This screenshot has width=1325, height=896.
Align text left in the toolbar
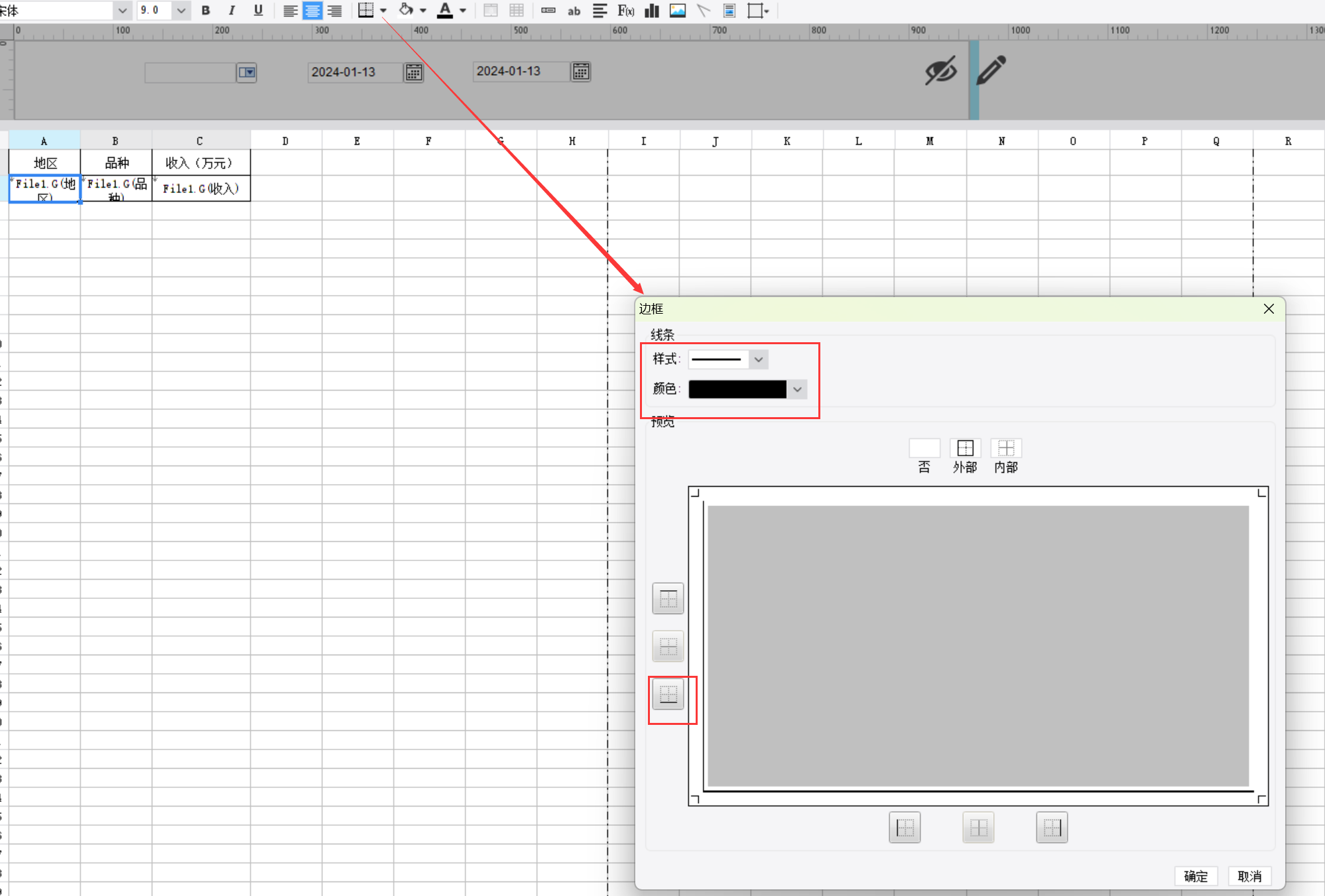click(x=290, y=11)
